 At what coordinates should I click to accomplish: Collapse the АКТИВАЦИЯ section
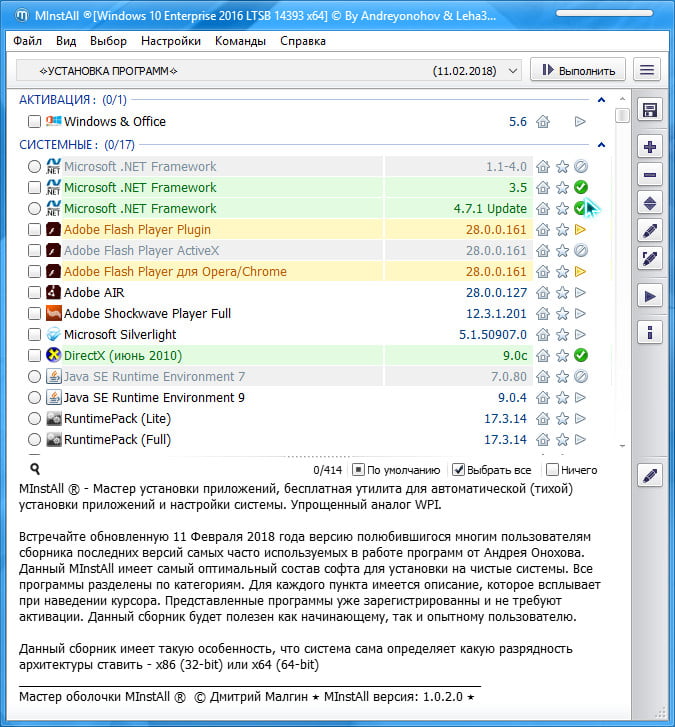tap(601, 100)
